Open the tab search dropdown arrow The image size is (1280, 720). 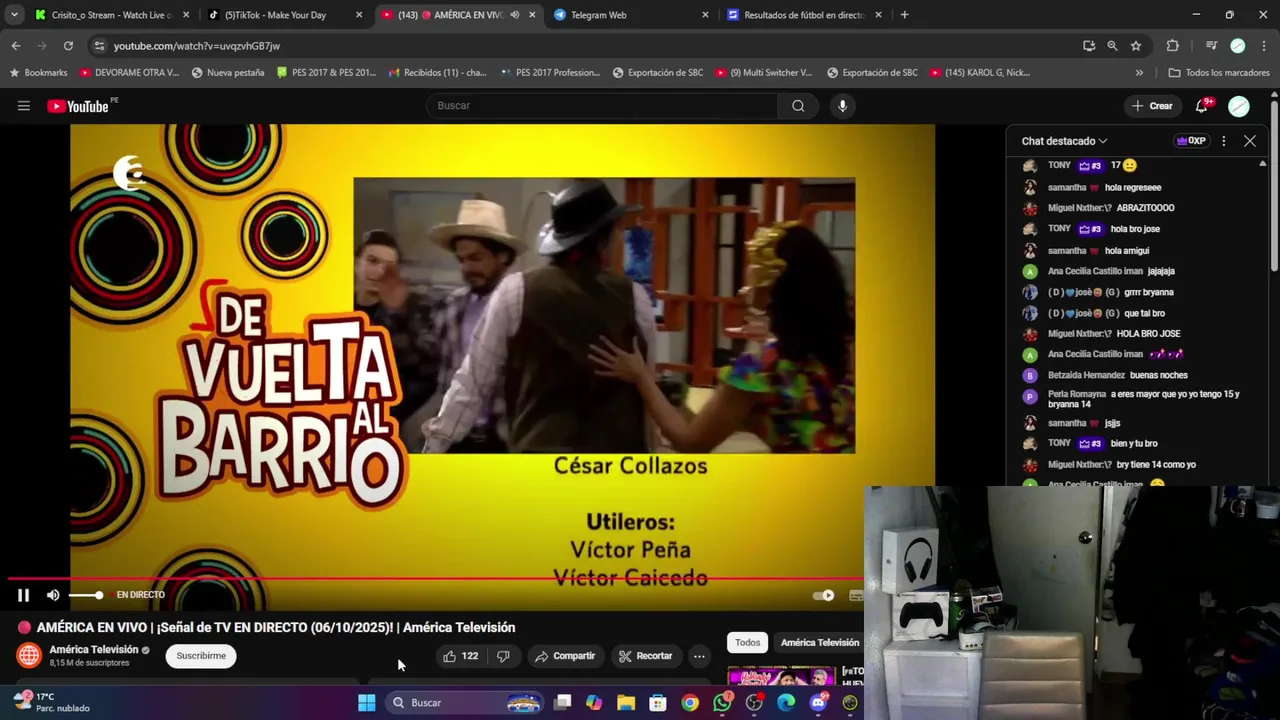14,15
